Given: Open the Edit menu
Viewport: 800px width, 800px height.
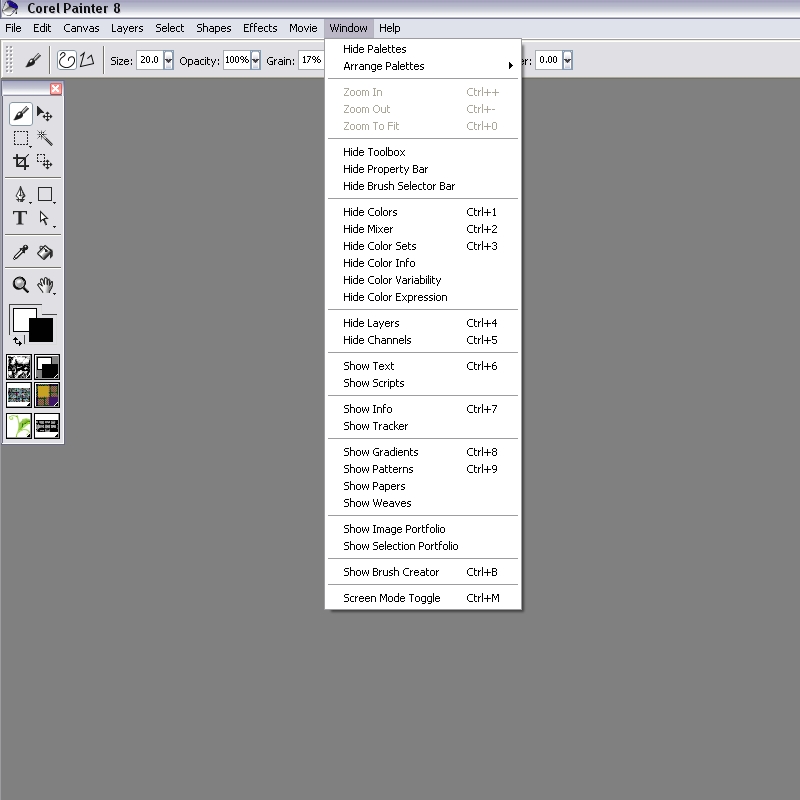Looking at the screenshot, I should pyautogui.click(x=42, y=28).
